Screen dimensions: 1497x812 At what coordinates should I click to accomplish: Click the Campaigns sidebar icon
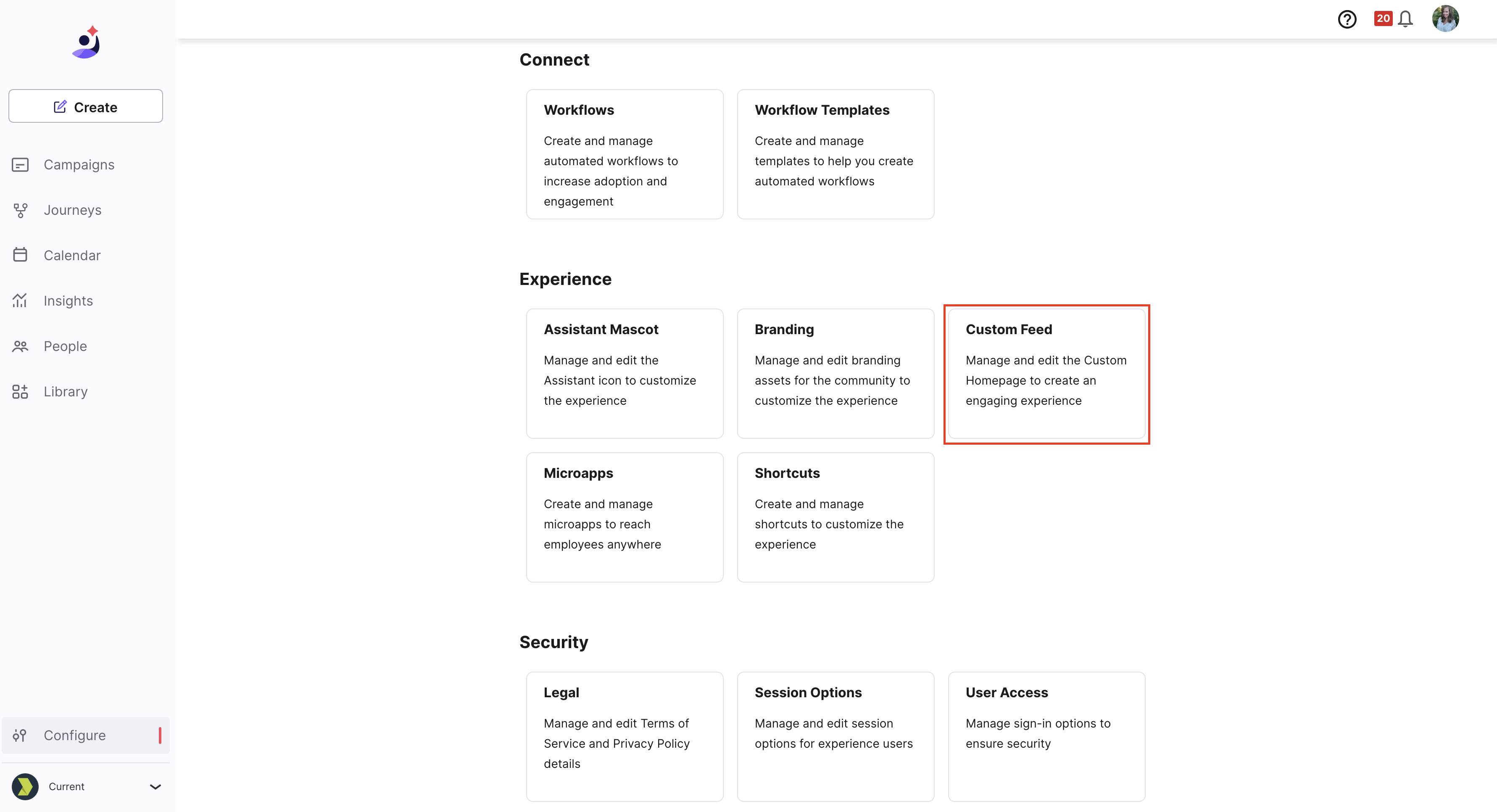point(20,164)
